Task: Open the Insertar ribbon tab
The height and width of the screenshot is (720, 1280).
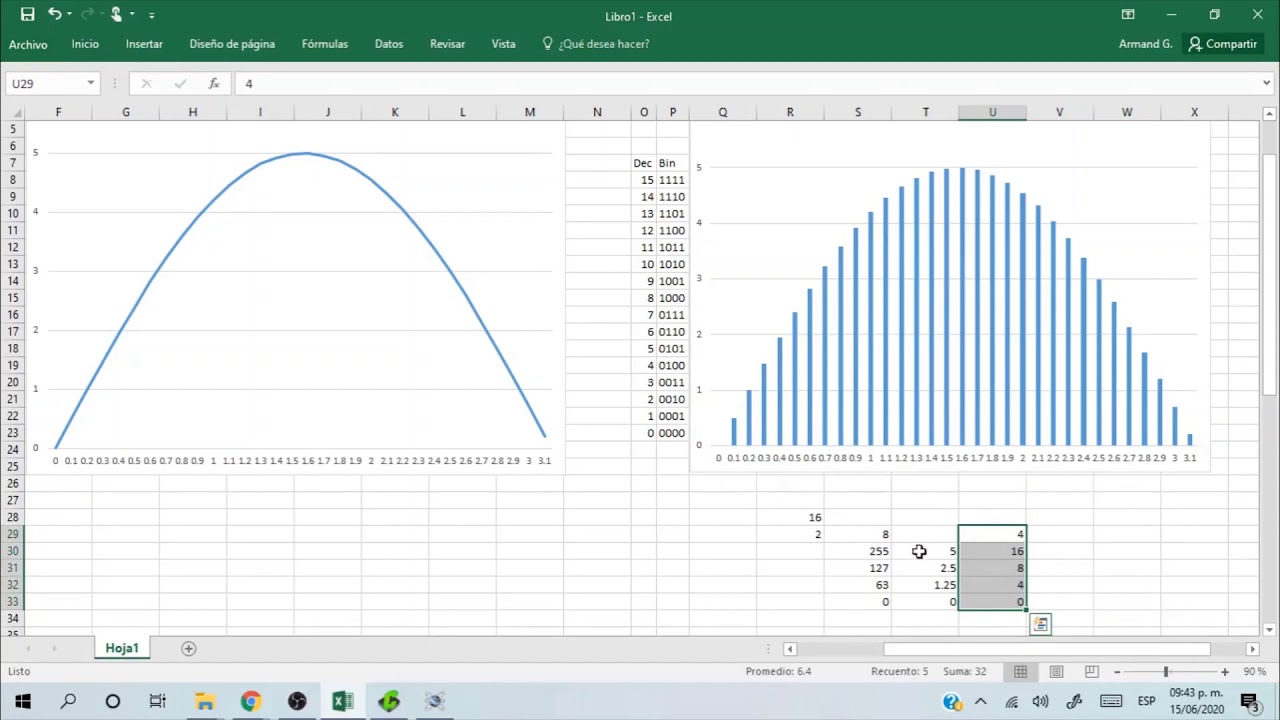Action: (144, 44)
